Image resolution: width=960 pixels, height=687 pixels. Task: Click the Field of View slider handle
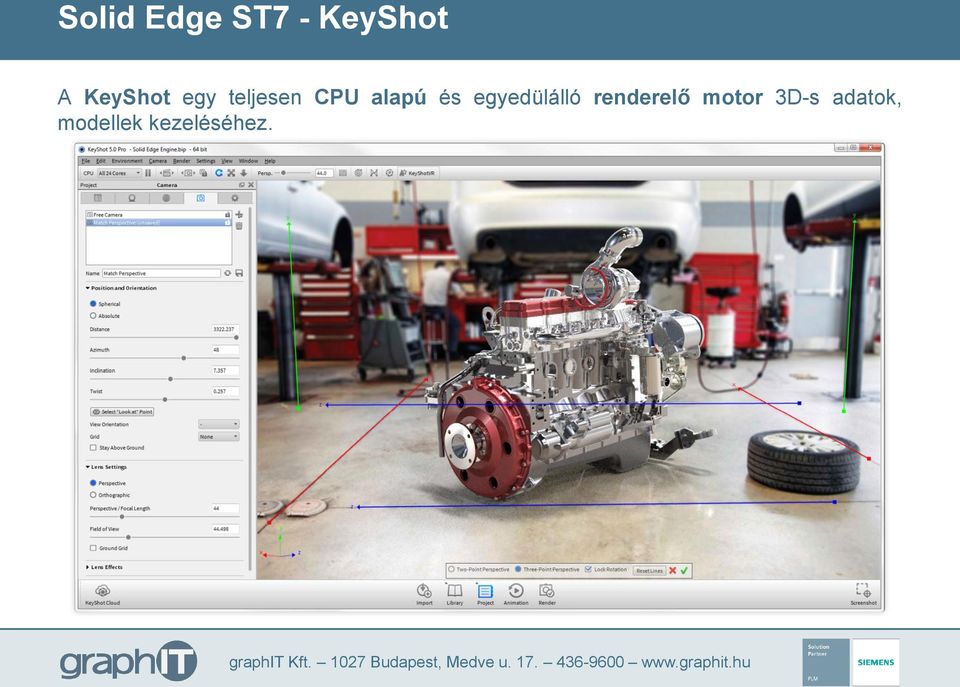click(x=128, y=537)
